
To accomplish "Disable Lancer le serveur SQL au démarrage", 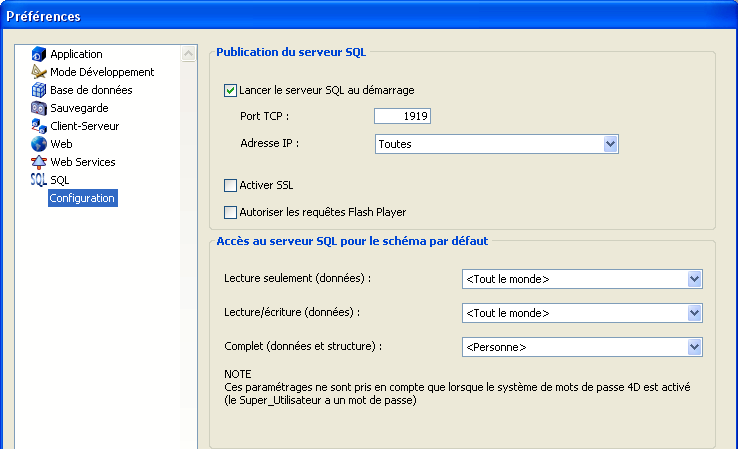I will [231, 90].
